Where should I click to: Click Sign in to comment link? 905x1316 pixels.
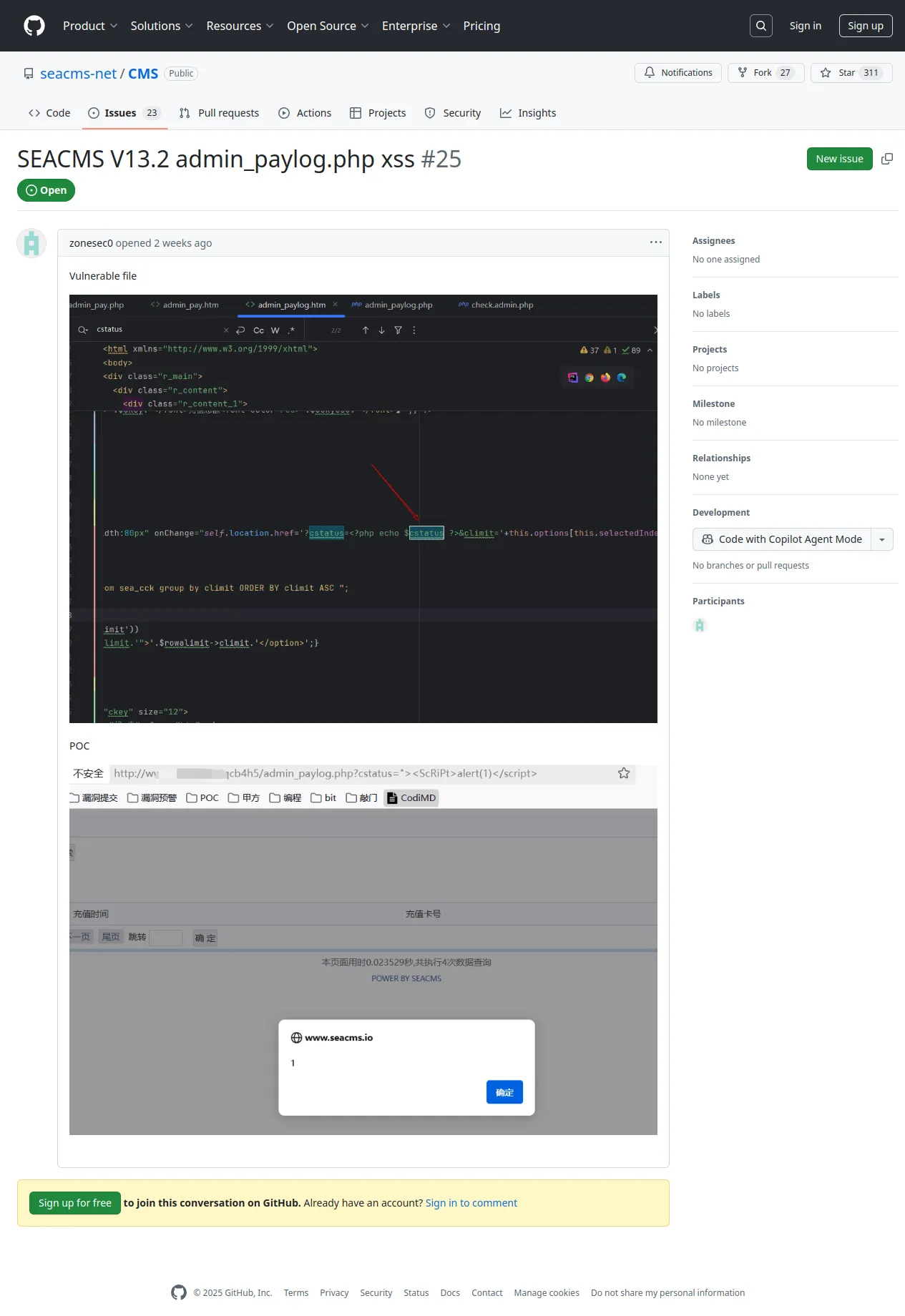tap(471, 1203)
